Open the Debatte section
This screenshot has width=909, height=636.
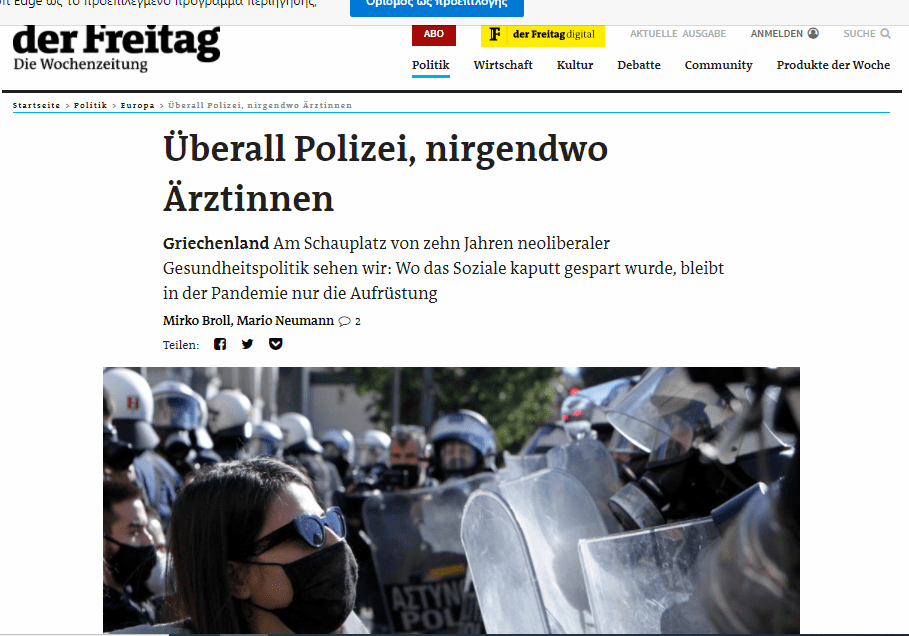[639, 65]
